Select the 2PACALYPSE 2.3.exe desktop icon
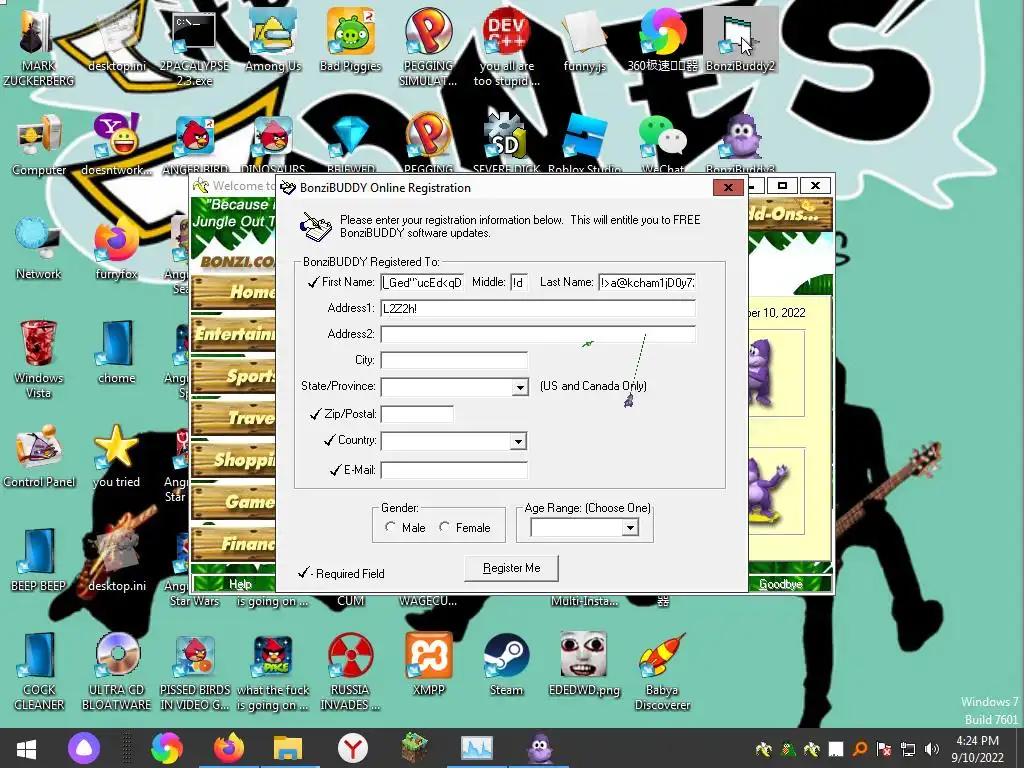Viewport: 1024px width, 768px height. [x=194, y=46]
